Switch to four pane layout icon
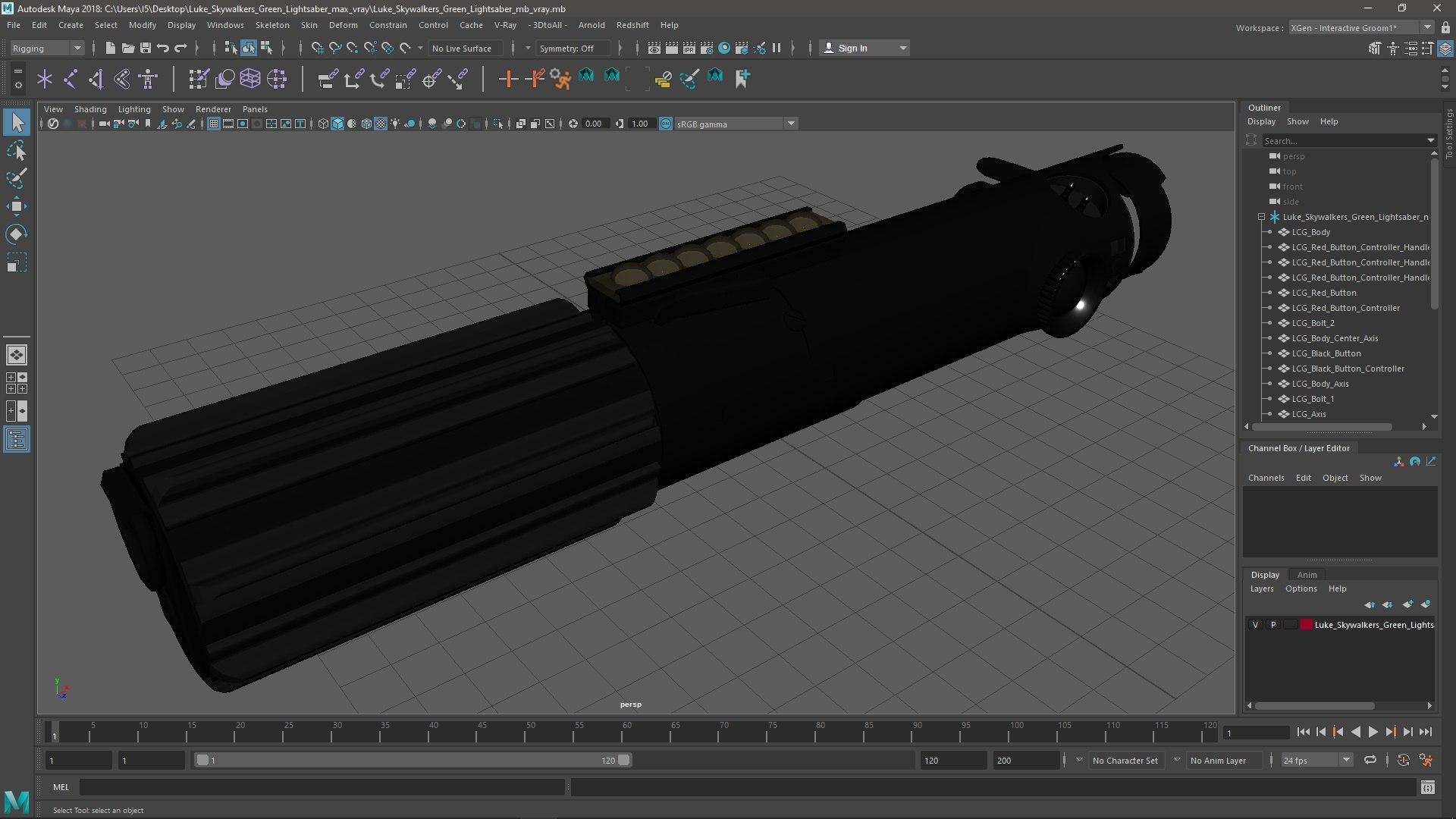The height and width of the screenshot is (819, 1456). click(17, 382)
